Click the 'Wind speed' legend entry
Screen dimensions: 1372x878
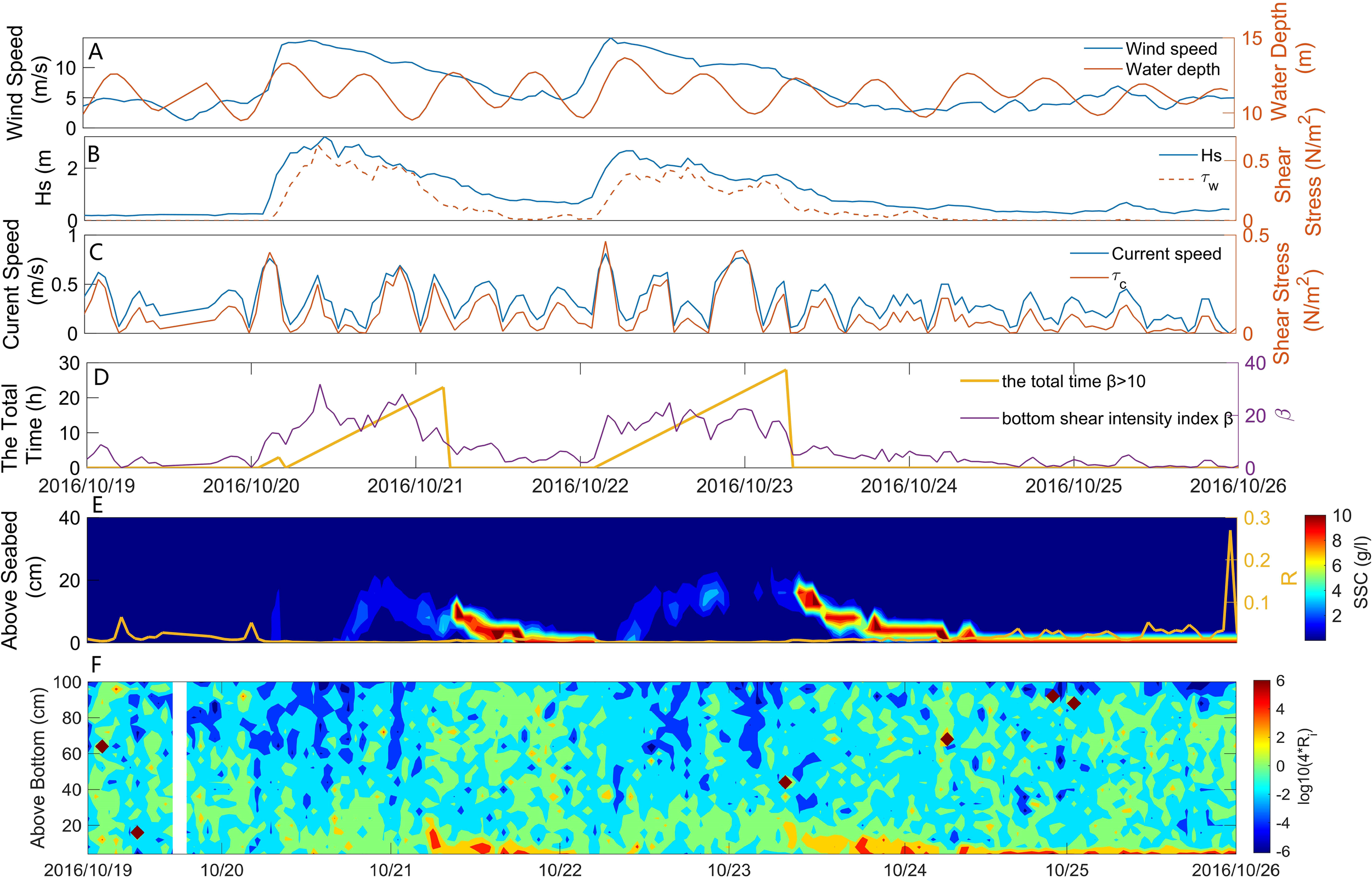1171,48
